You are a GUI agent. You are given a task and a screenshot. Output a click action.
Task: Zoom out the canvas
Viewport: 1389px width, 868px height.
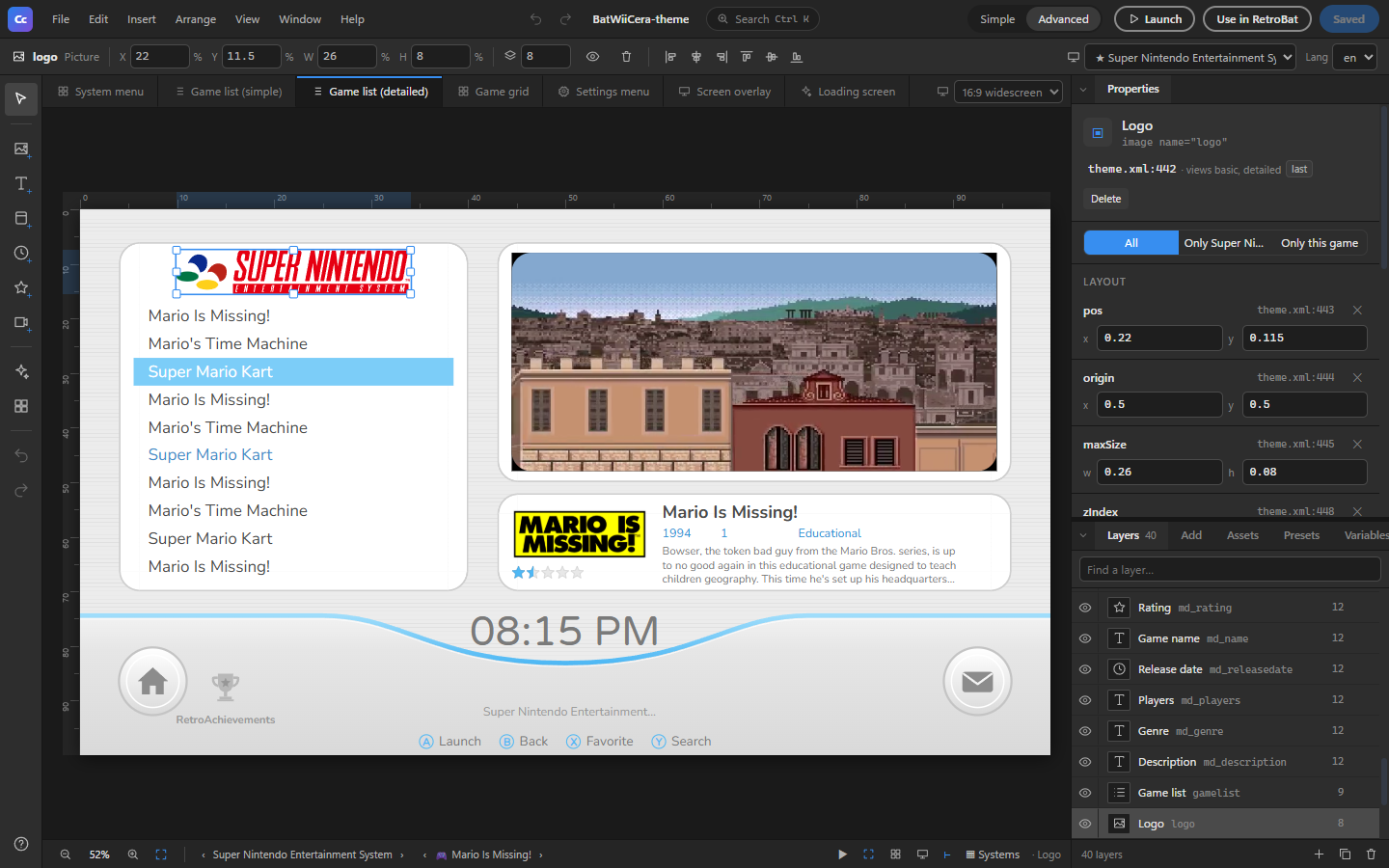[66, 854]
